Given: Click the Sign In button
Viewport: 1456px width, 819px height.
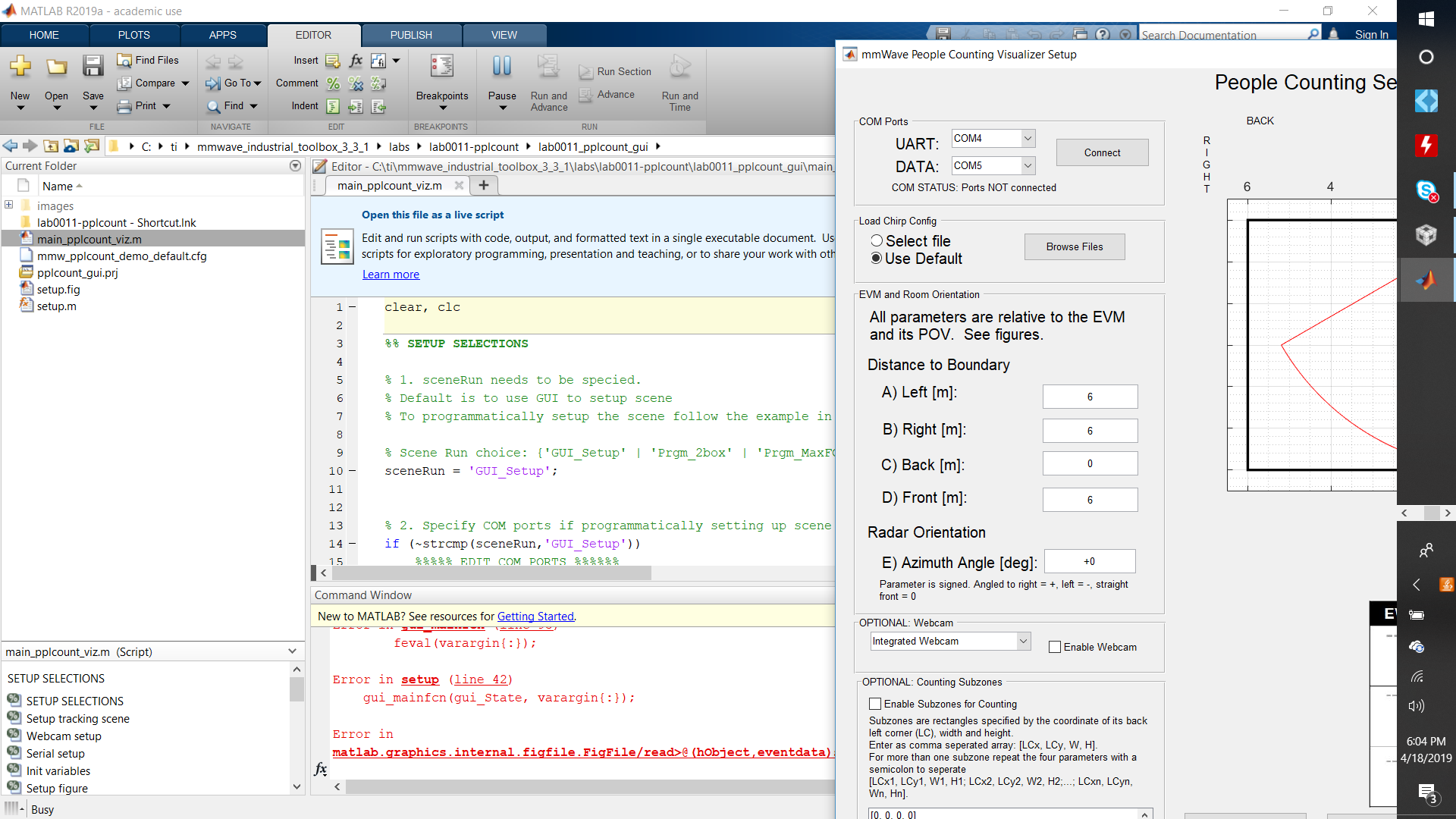Looking at the screenshot, I should tap(1371, 35).
